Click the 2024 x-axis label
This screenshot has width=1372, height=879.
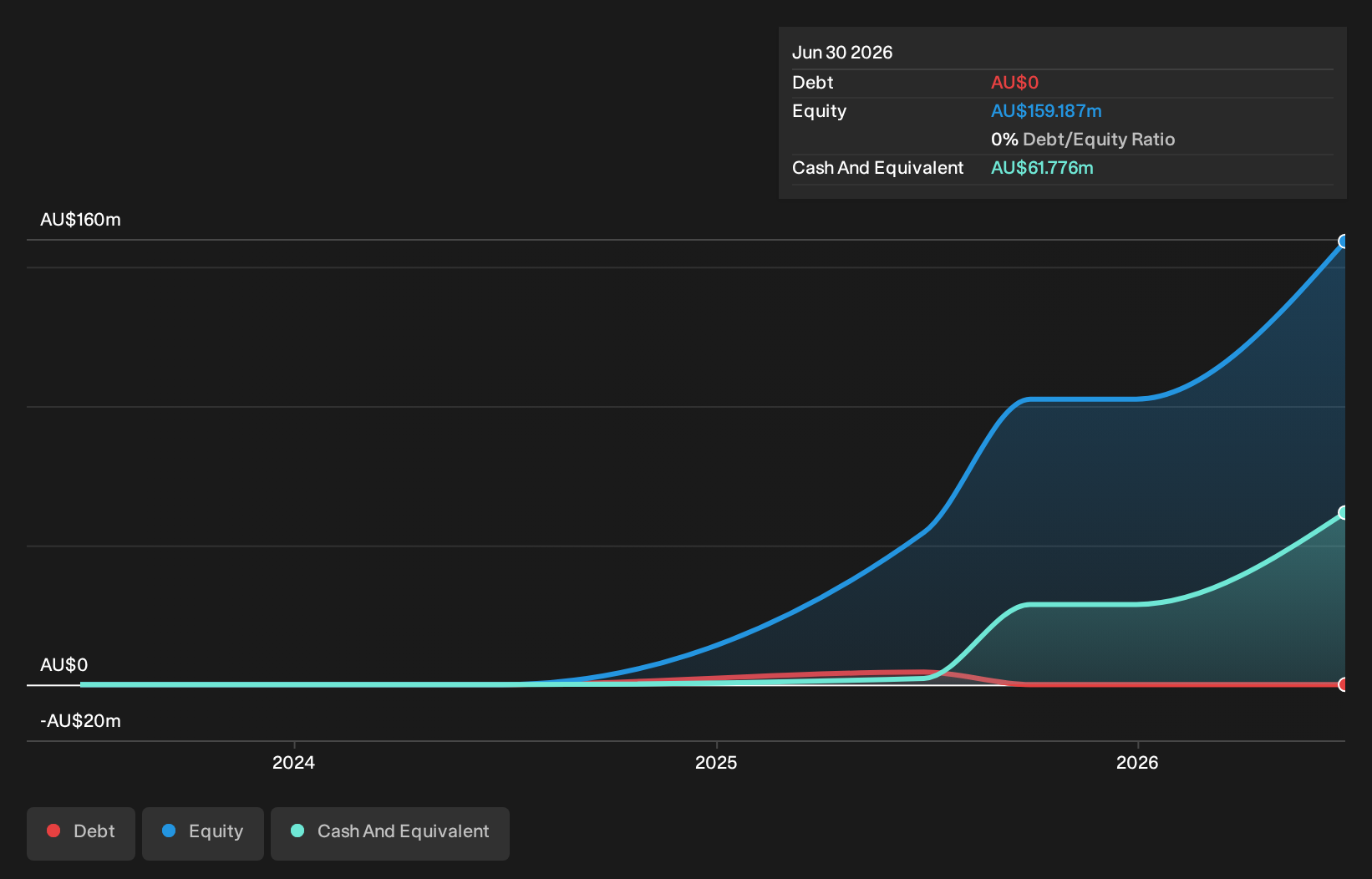294,762
